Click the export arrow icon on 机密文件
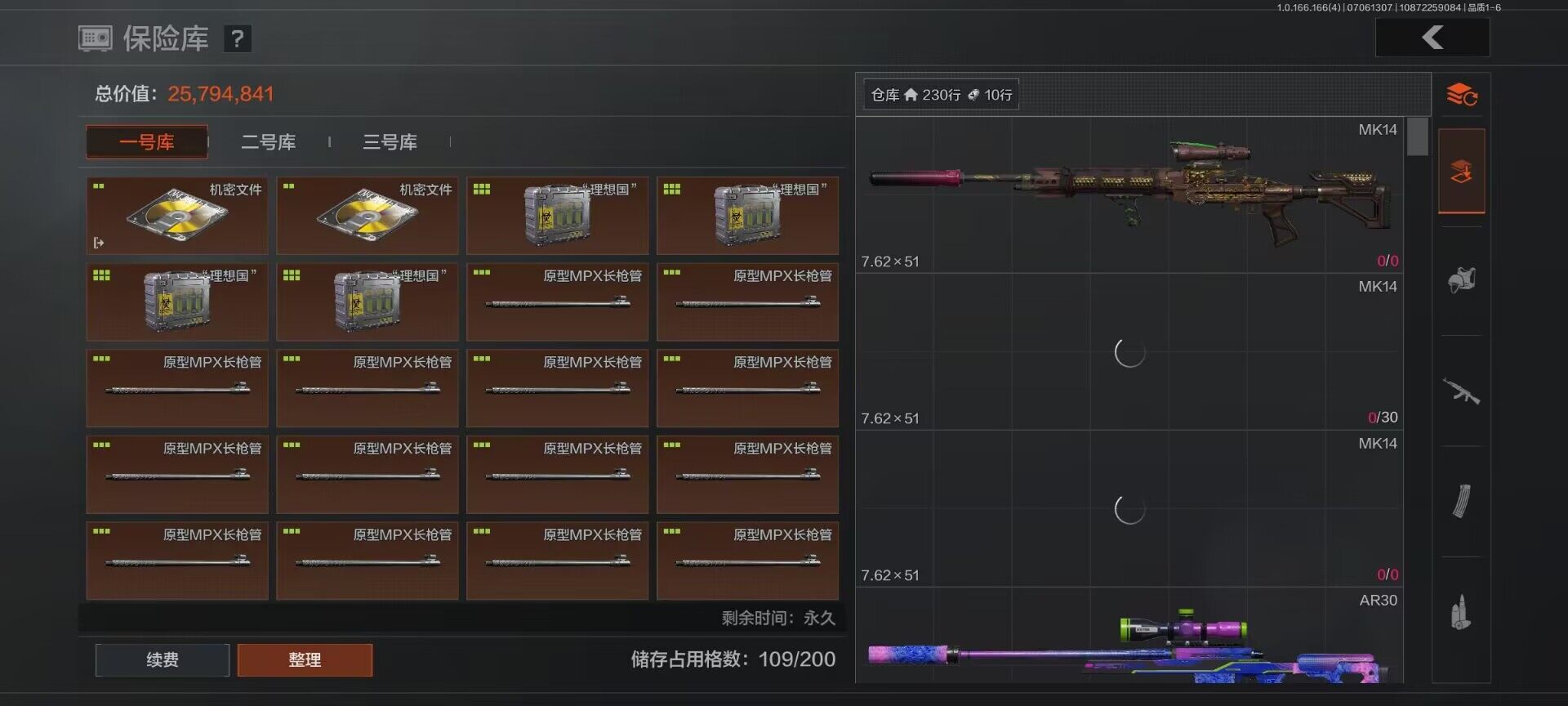Viewport: 1568px width, 706px height. coord(99,243)
